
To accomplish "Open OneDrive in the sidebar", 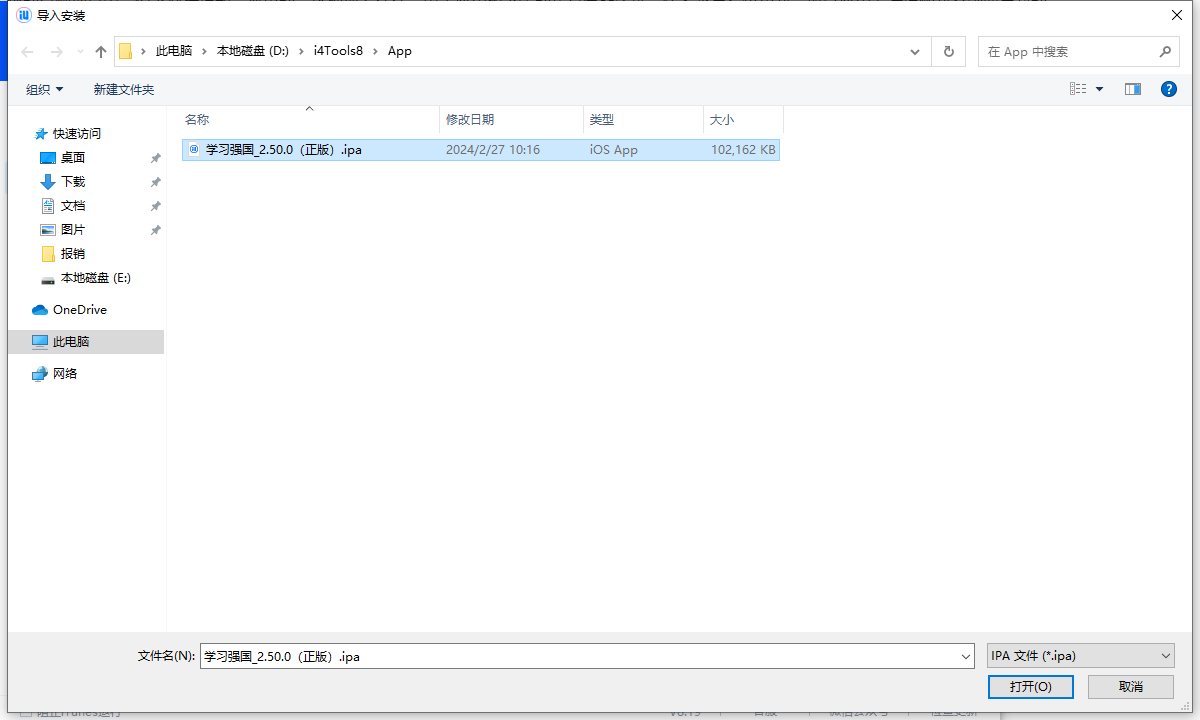I will click(79, 310).
